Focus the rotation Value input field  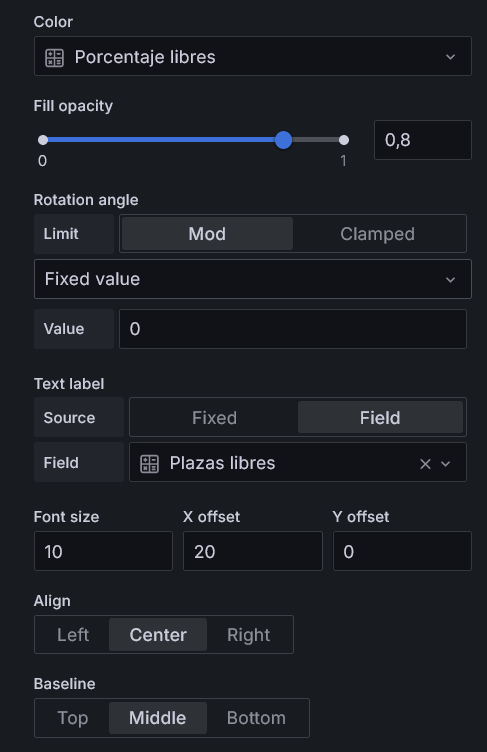(293, 329)
